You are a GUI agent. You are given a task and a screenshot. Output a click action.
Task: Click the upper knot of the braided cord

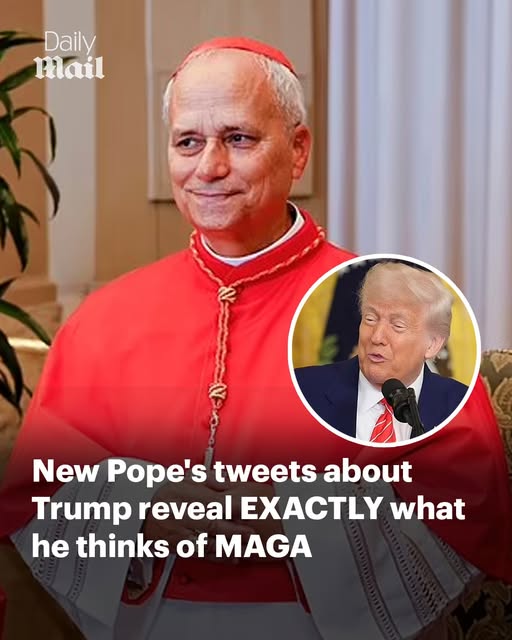pos(227,294)
